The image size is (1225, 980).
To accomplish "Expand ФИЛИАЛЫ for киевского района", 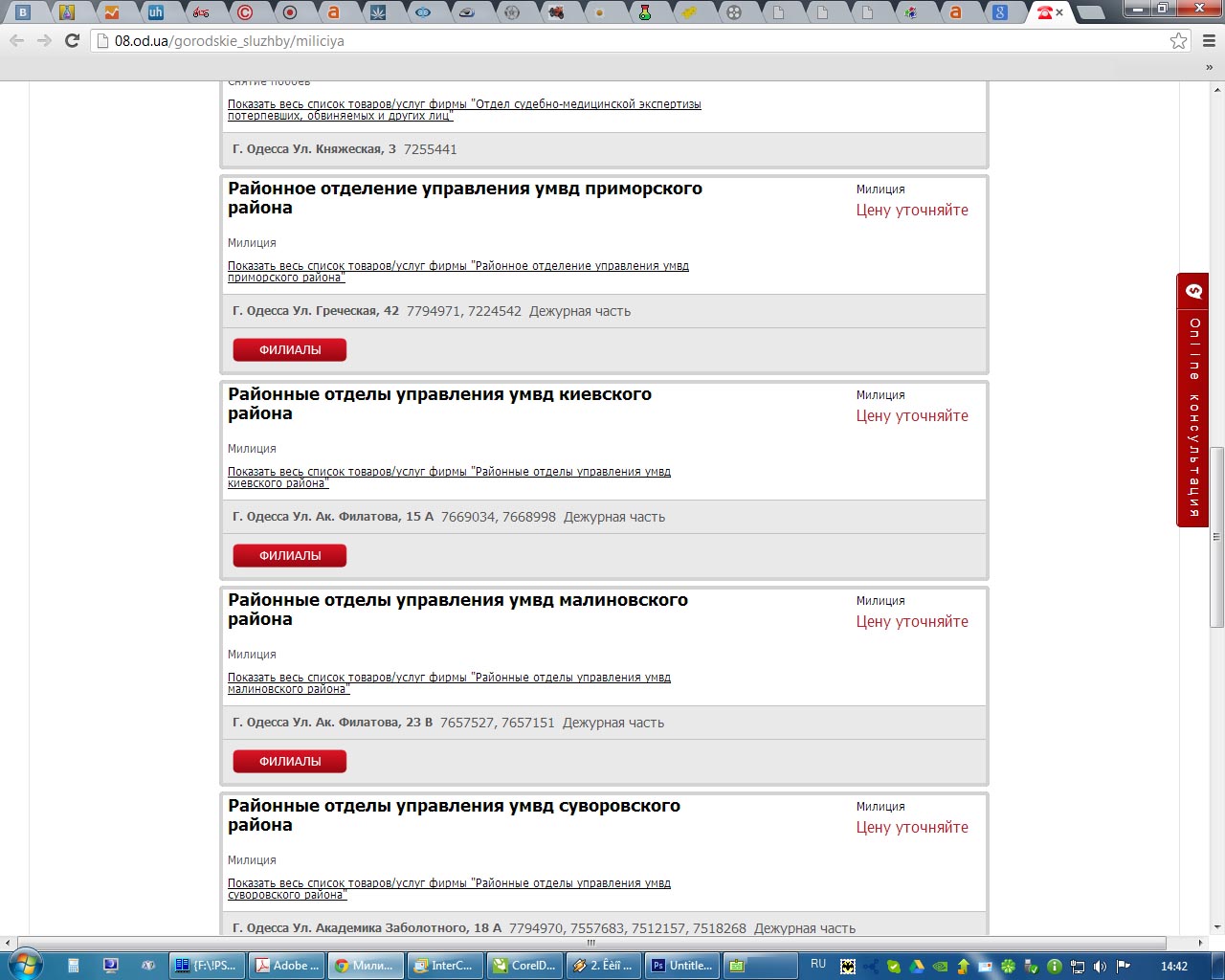I will (x=289, y=556).
